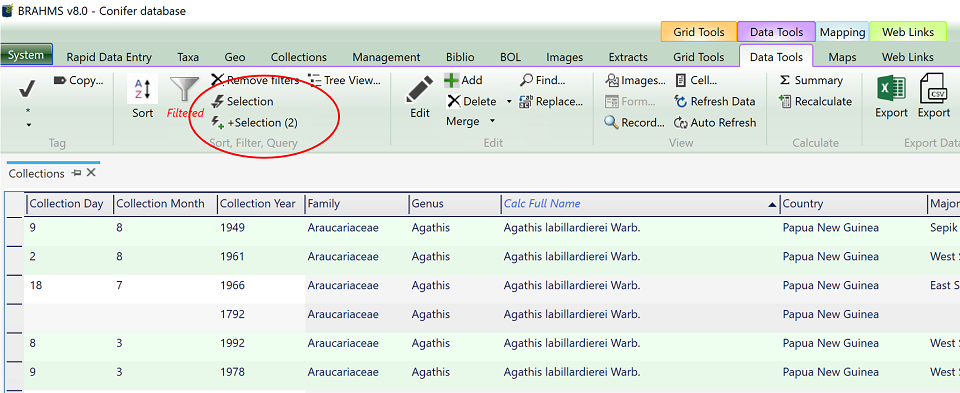Click the +Selection (2) button

tap(255, 122)
